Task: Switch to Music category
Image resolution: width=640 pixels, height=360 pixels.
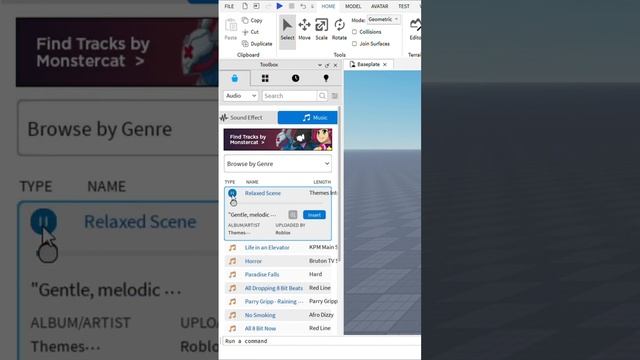Action: pyautogui.click(x=308, y=118)
